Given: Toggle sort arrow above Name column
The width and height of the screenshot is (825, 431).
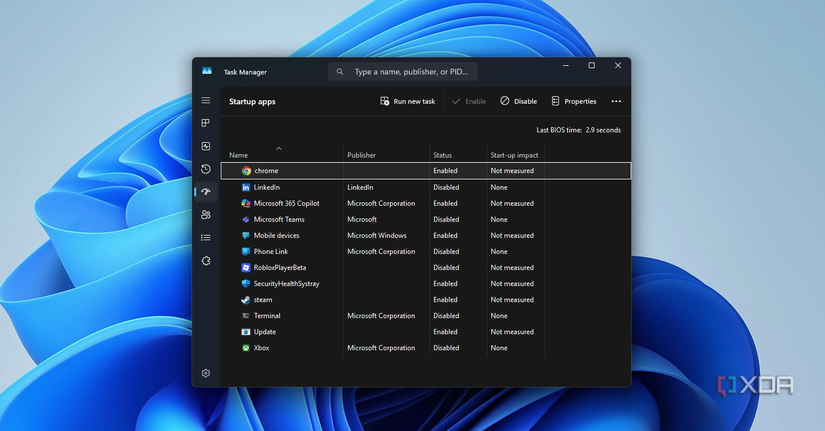Looking at the screenshot, I should [x=279, y=148].
